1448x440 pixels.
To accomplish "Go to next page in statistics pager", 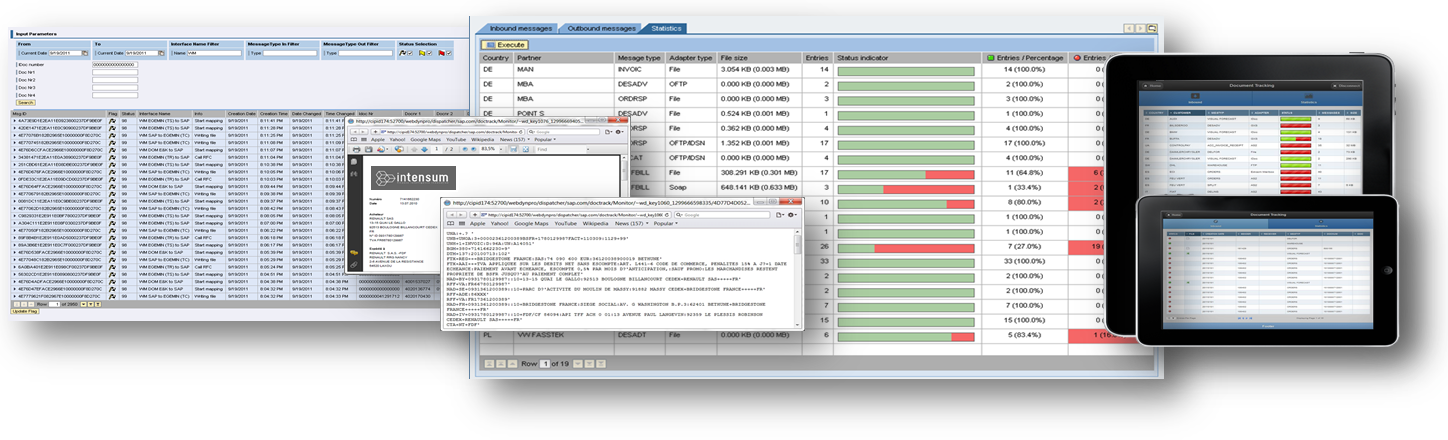I will 589,364.
